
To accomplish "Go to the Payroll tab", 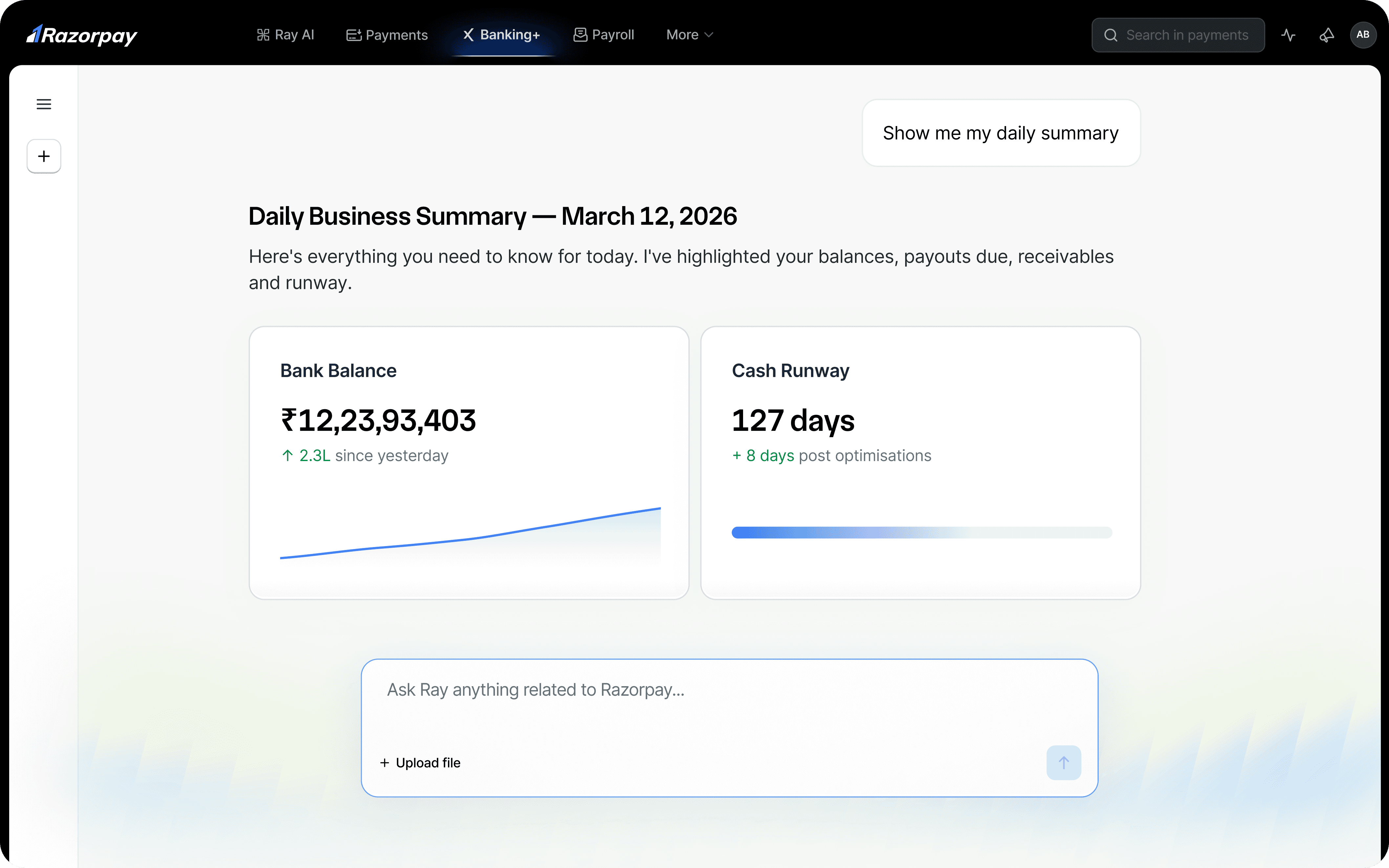I will 604,35.
